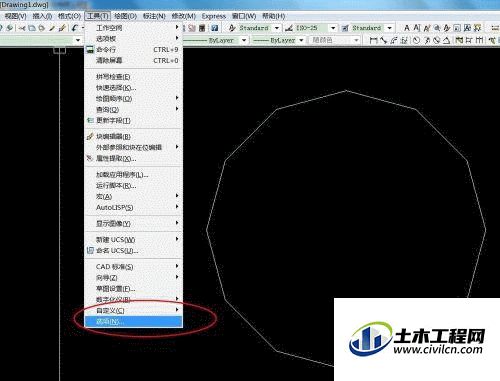Click the Undo arrow toolbar icon
This screenshot has height=381, width=500.
tap(75, 28)
